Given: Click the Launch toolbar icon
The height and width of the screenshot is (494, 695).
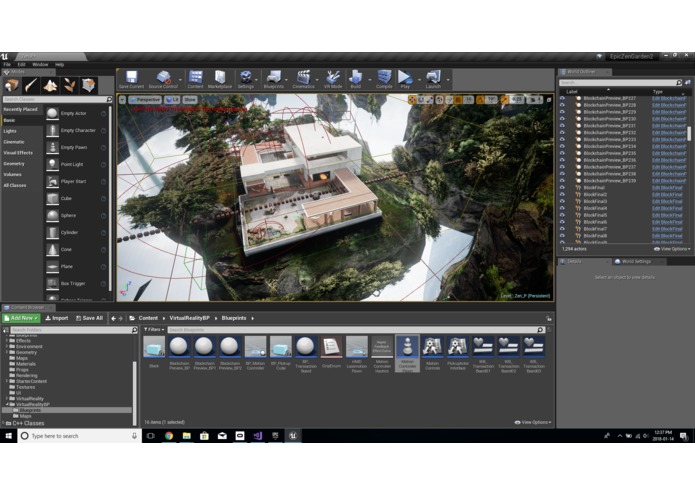Looking at the screenshot, I should (433, 79).
